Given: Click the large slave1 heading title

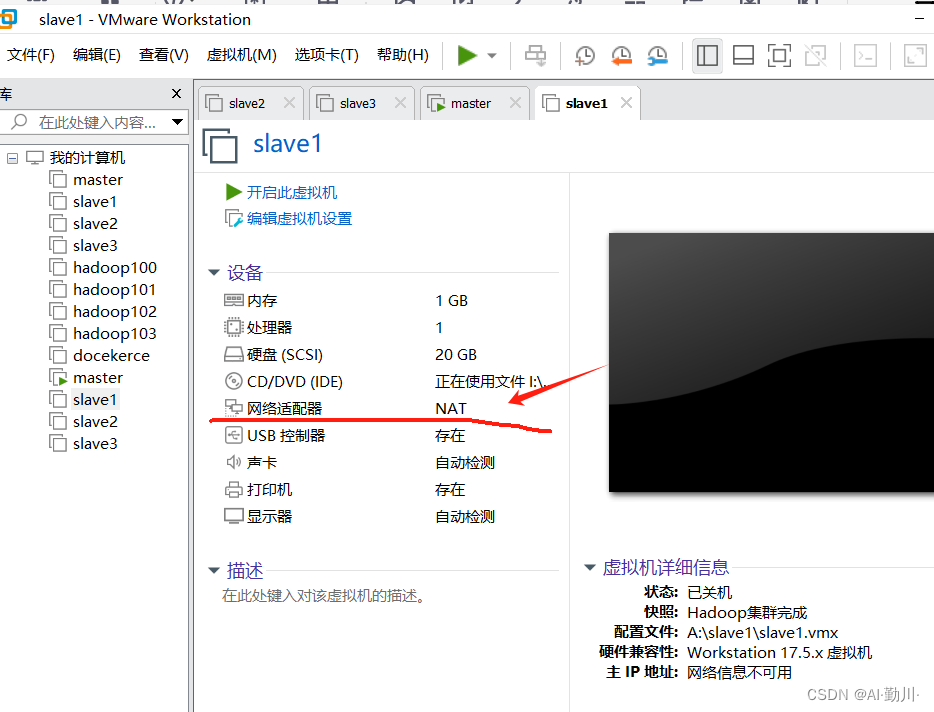Looking at the screenshot, I should 288,144.
